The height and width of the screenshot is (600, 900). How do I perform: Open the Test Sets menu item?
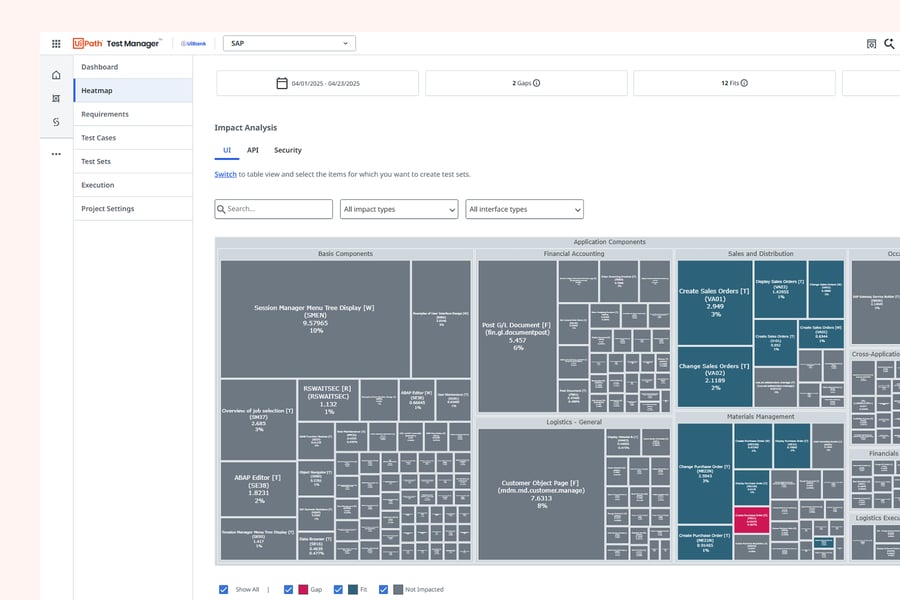pos(133,161)
